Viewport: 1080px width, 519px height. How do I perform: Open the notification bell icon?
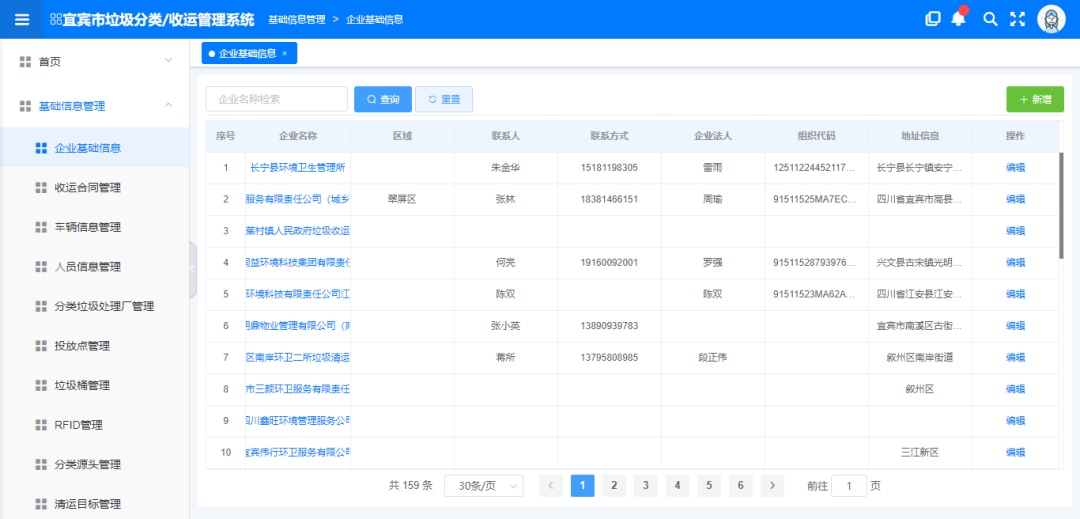[959, 19]
